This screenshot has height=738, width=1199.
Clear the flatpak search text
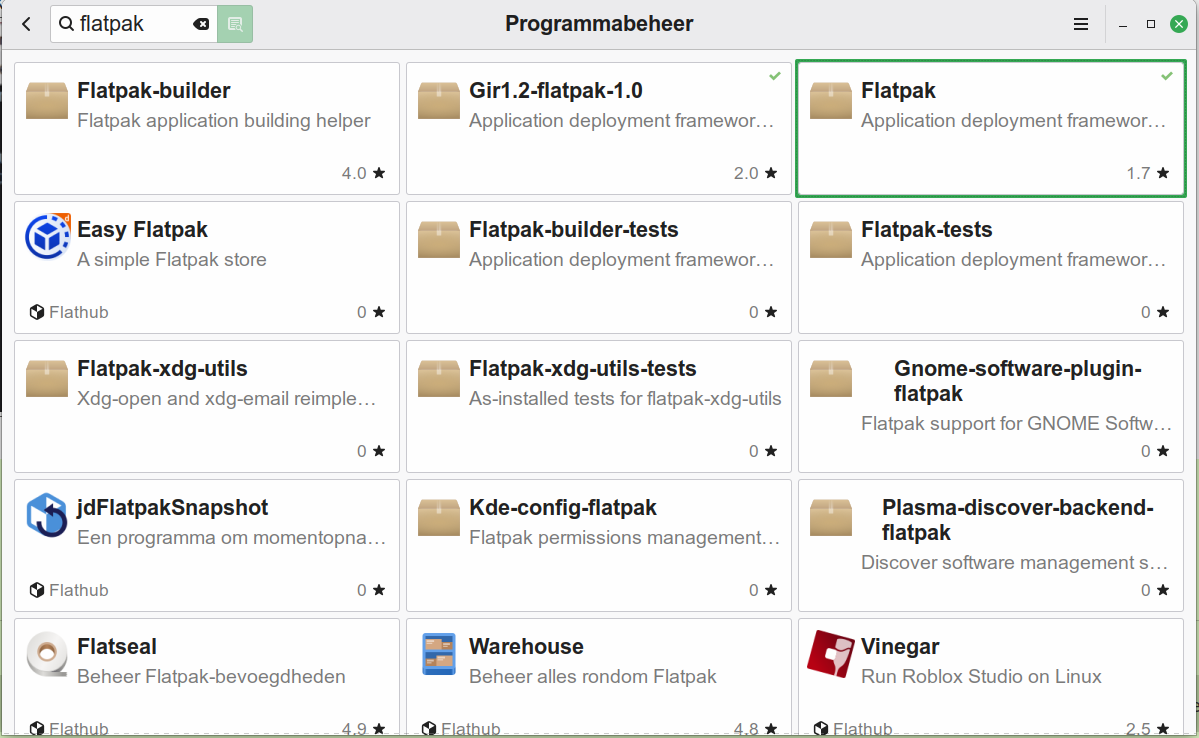coord(201,24)
